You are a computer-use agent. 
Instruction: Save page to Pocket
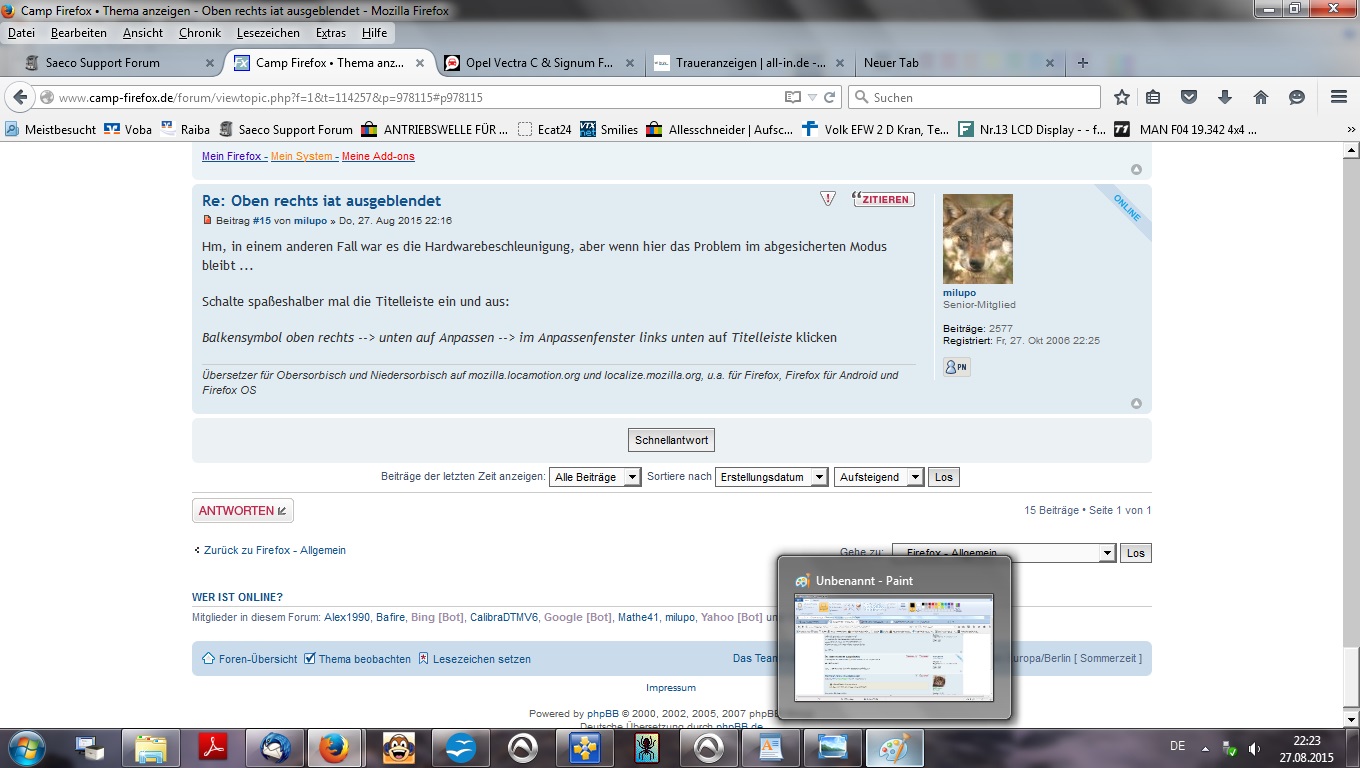1189,97
